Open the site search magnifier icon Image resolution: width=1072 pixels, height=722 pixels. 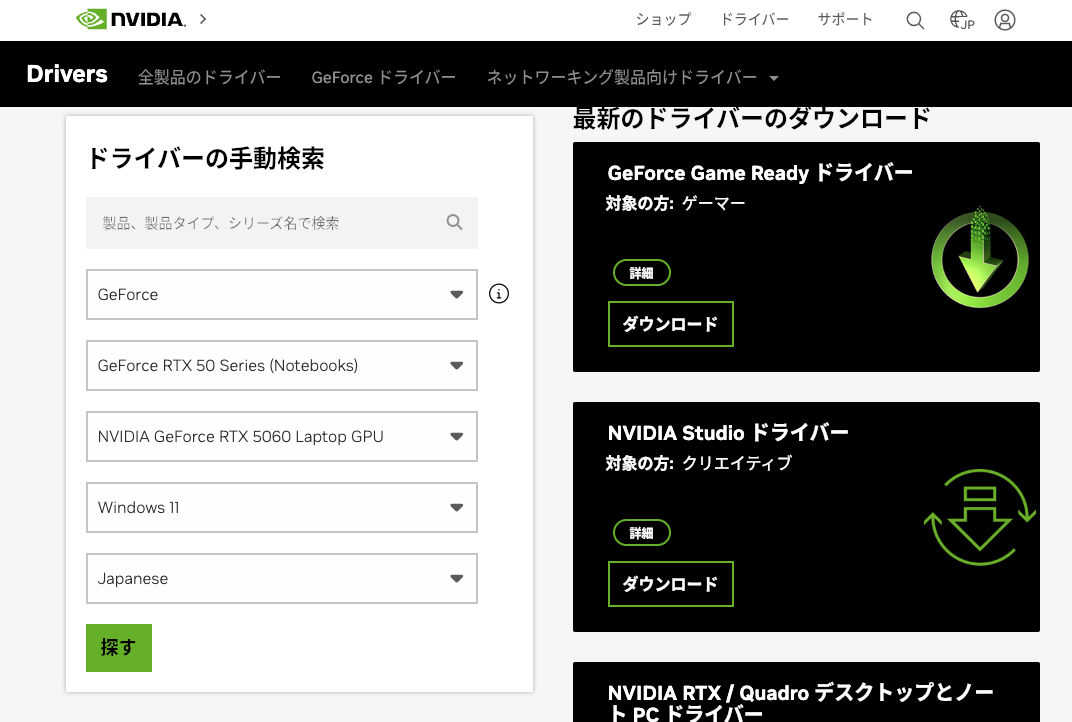coord(915,20)
